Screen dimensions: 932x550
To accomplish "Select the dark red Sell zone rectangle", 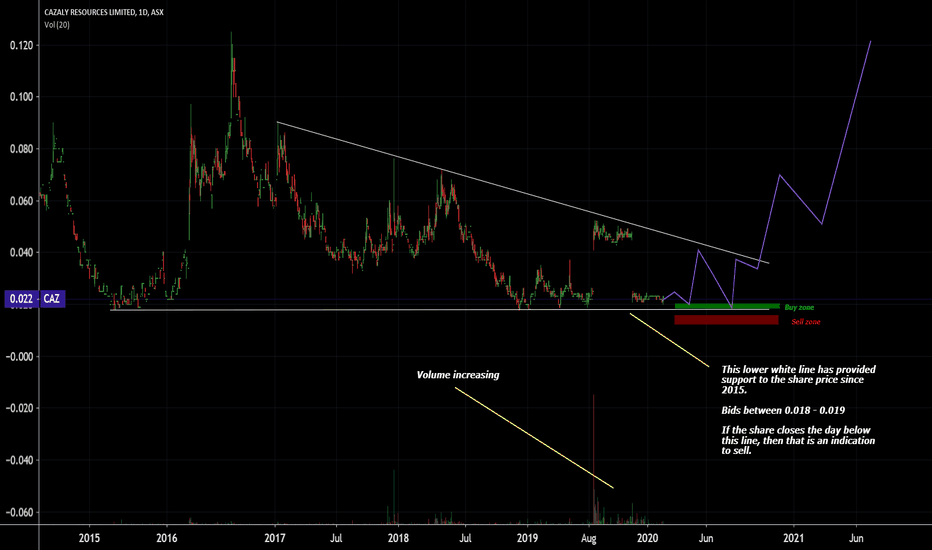I will pos(726,320).
